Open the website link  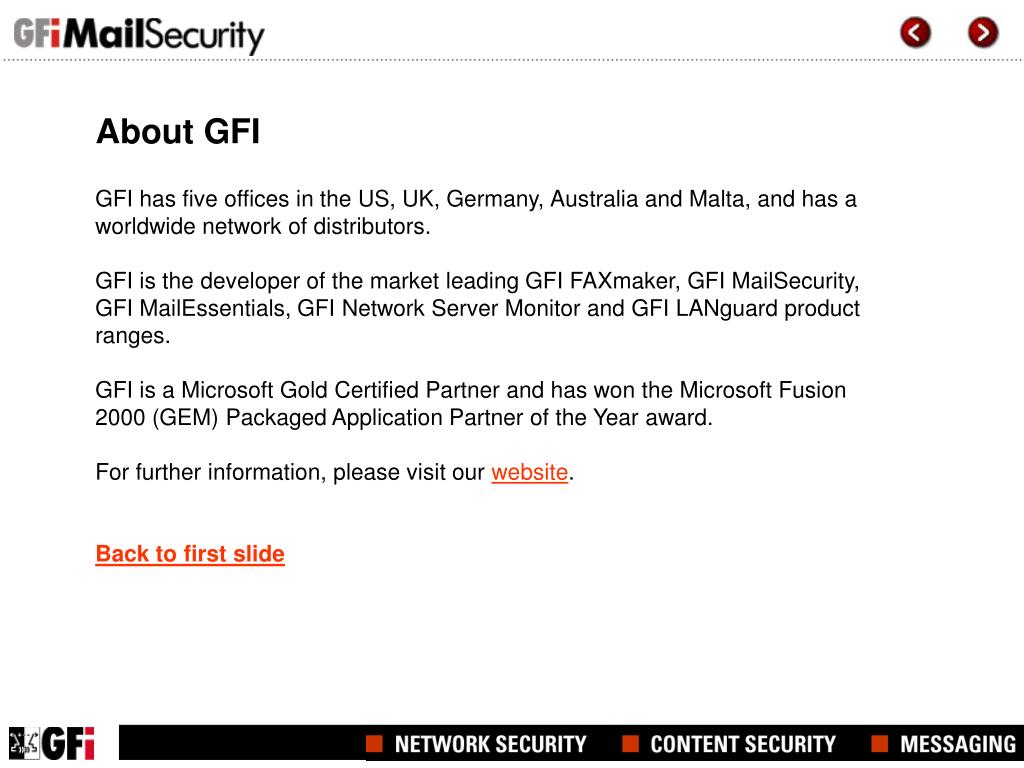coord(529,472)
